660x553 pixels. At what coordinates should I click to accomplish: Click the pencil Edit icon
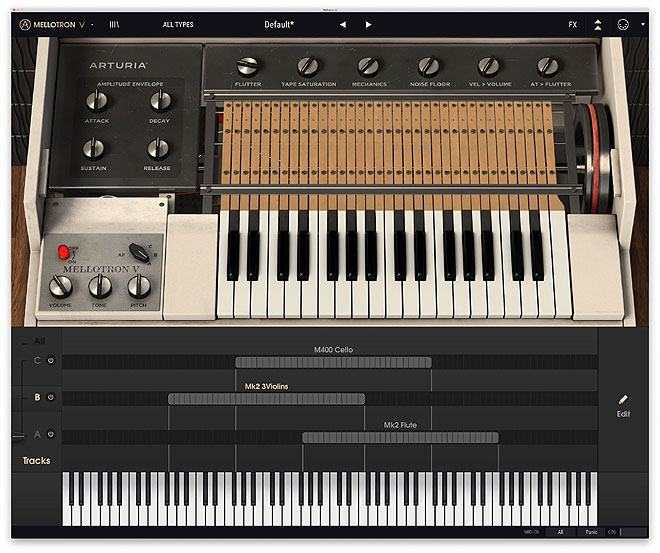623,399
